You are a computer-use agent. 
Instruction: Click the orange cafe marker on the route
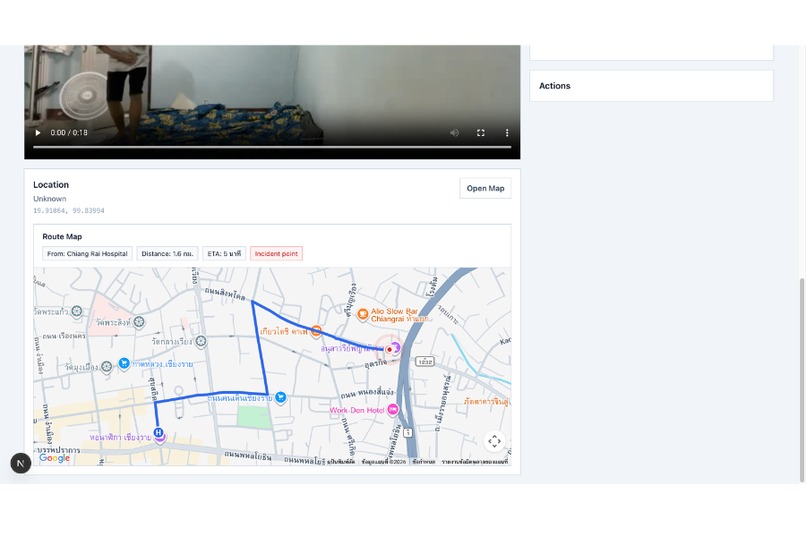(x=317, y=331)
